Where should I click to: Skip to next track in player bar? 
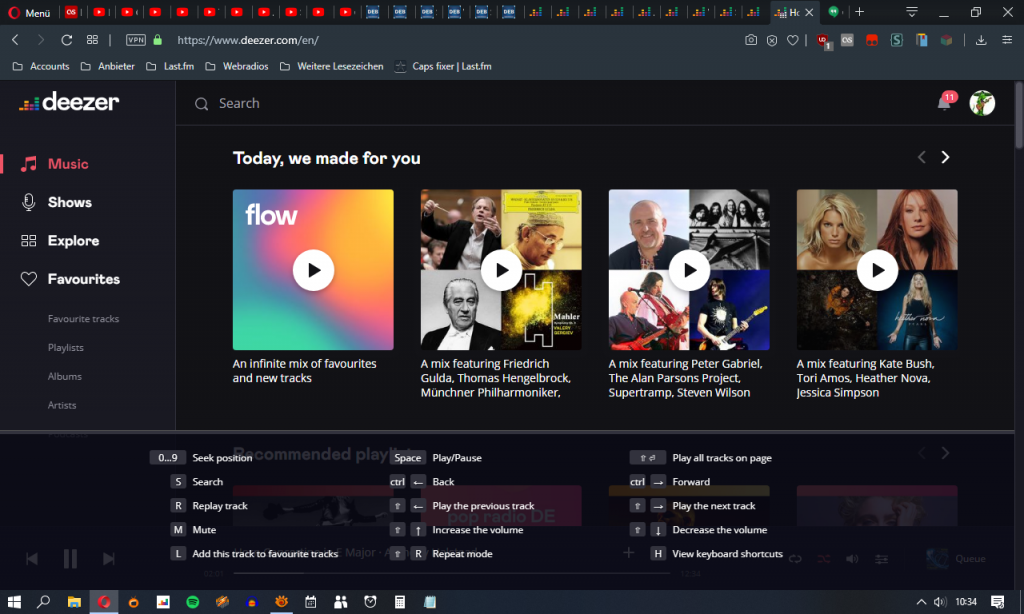pyautogui.click(x=109, y=558)
